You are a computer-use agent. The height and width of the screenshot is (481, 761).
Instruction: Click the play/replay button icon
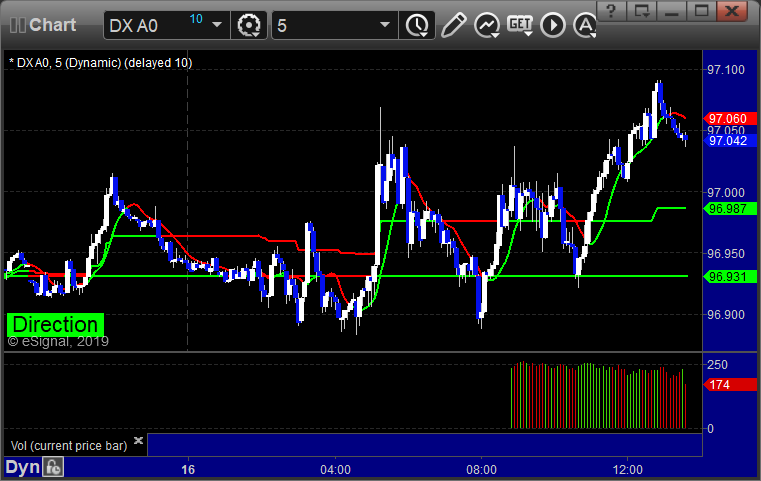coord(553,25)
